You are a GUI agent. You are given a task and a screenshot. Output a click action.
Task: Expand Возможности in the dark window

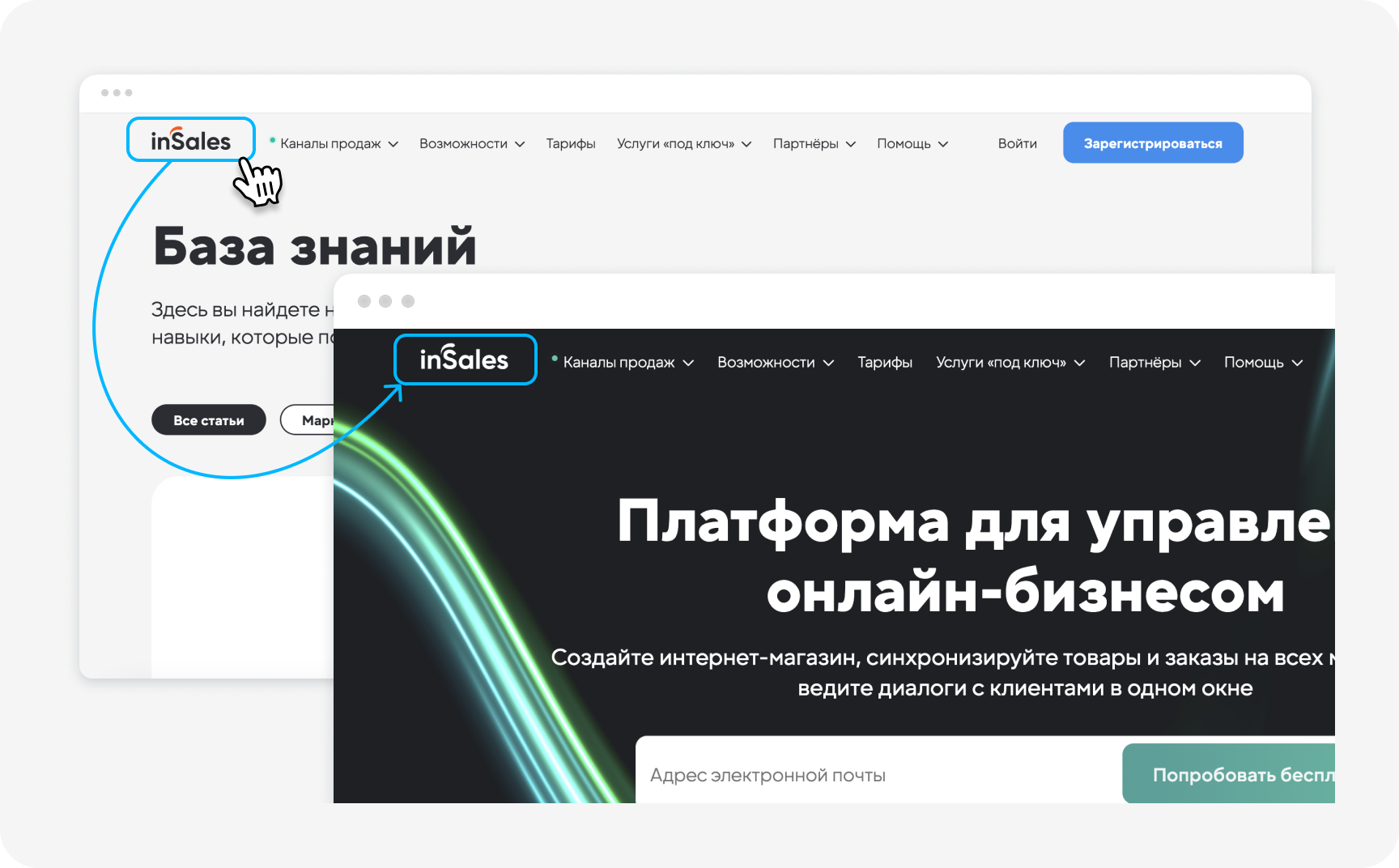[x=776, y=362]
